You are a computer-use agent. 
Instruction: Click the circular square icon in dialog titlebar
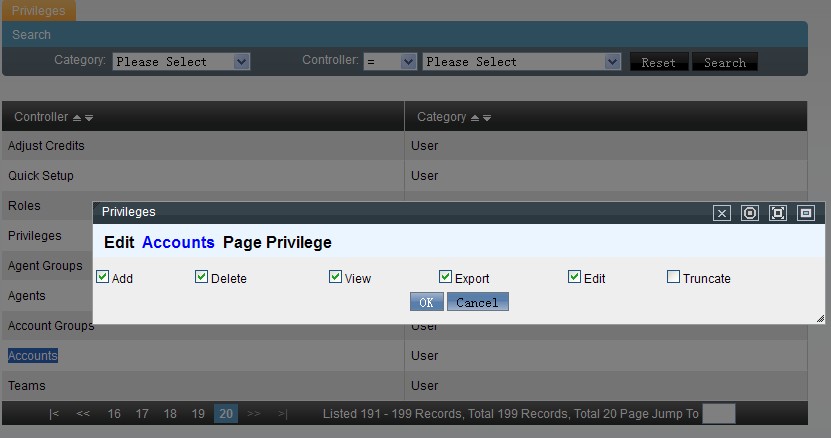pos(750,213)
